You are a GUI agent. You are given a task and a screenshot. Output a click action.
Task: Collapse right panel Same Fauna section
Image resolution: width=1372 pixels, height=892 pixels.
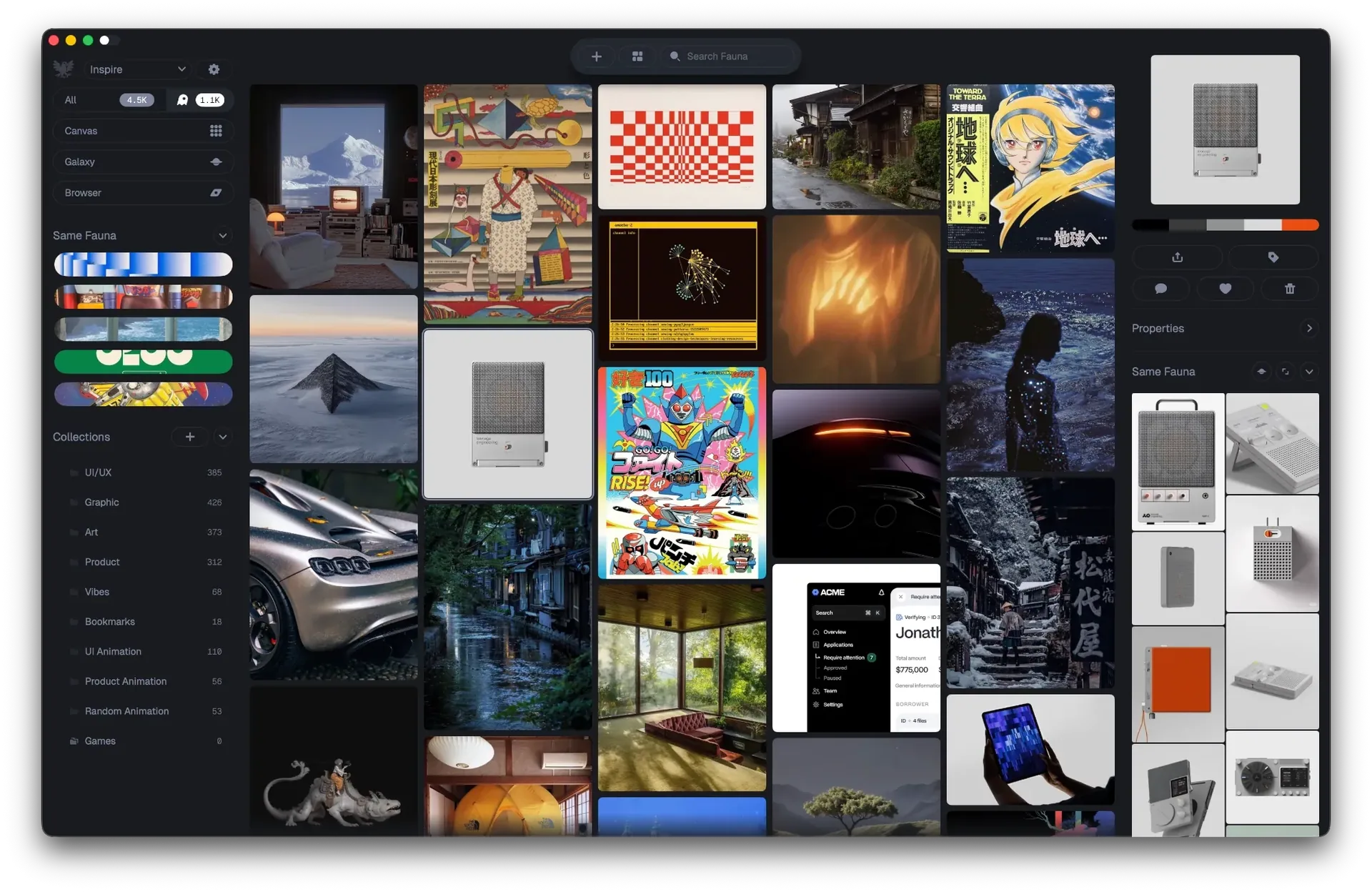1309,372
